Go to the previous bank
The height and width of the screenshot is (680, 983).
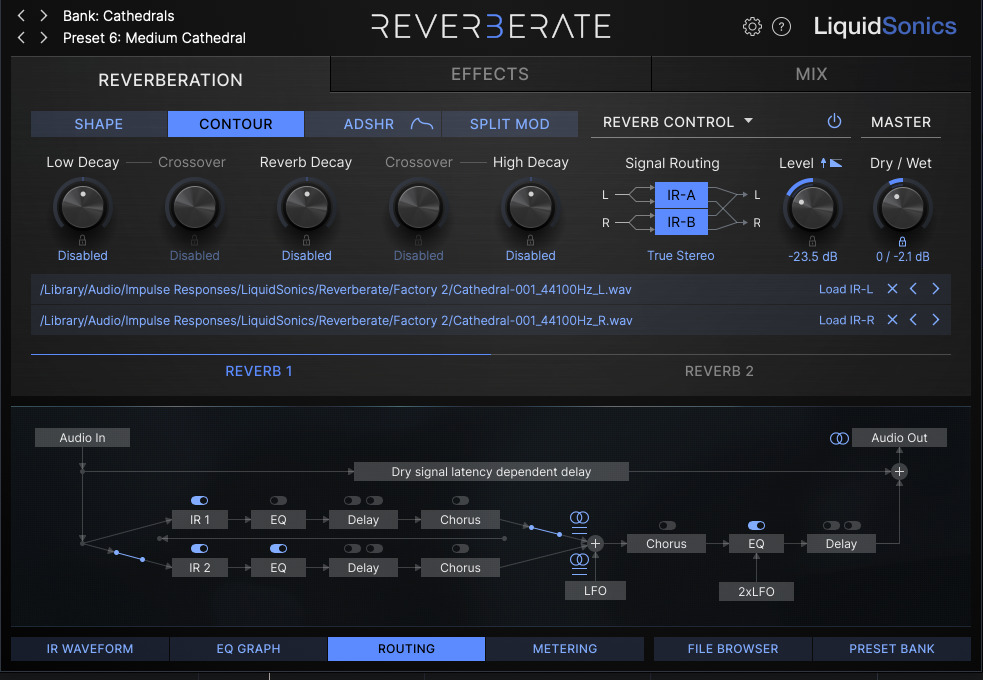[21, 15]
